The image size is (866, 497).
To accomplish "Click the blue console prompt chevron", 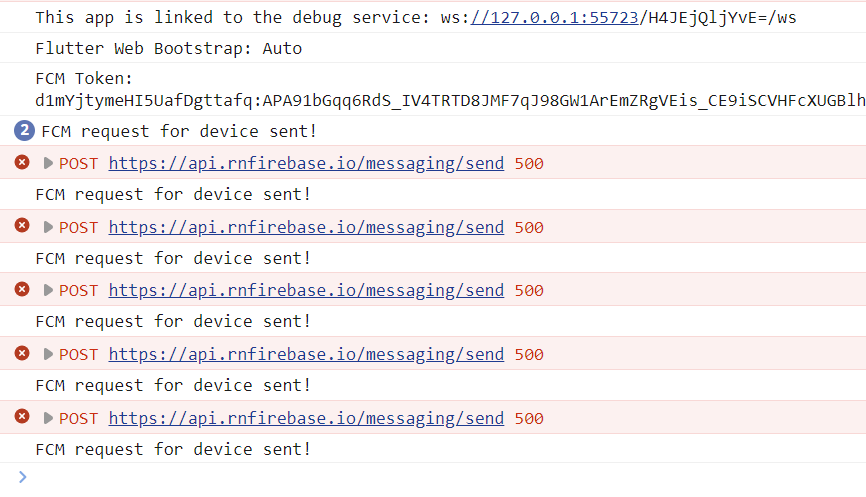I will 23,477.
